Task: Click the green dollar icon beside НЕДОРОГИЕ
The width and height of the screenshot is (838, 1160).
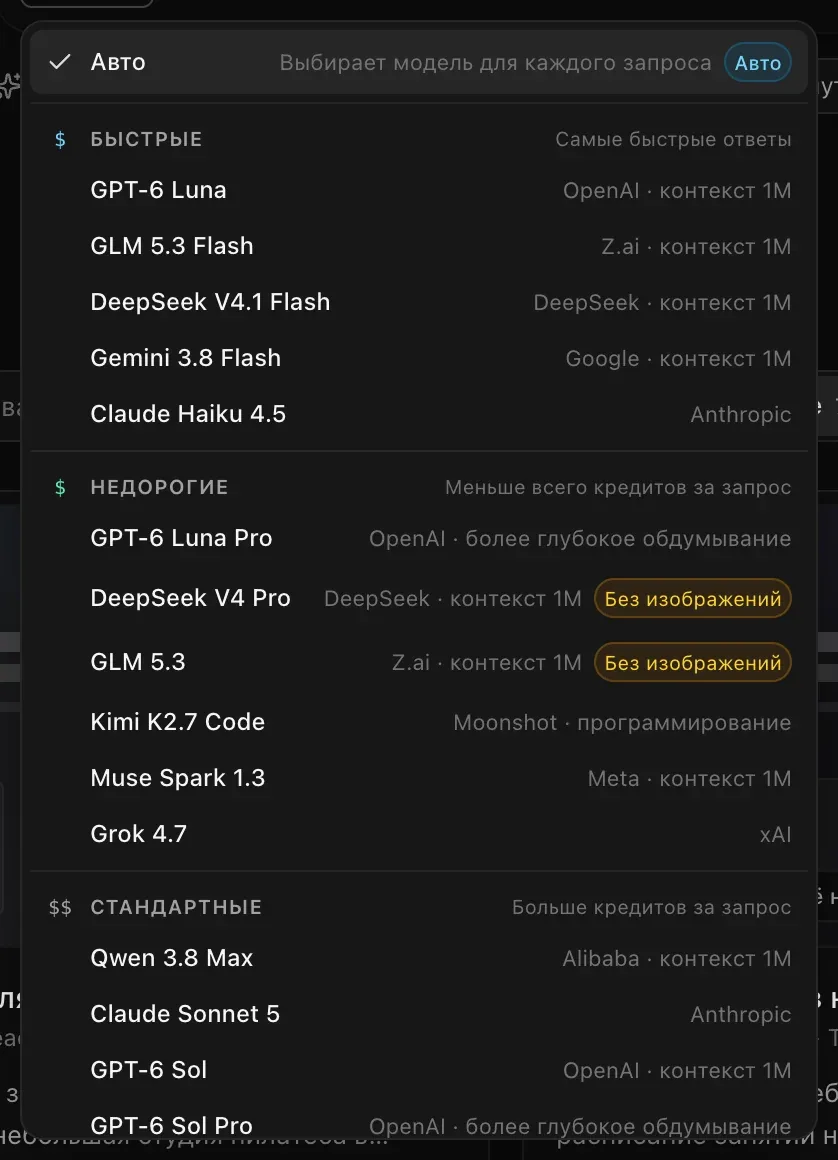Action: (60, 488)
